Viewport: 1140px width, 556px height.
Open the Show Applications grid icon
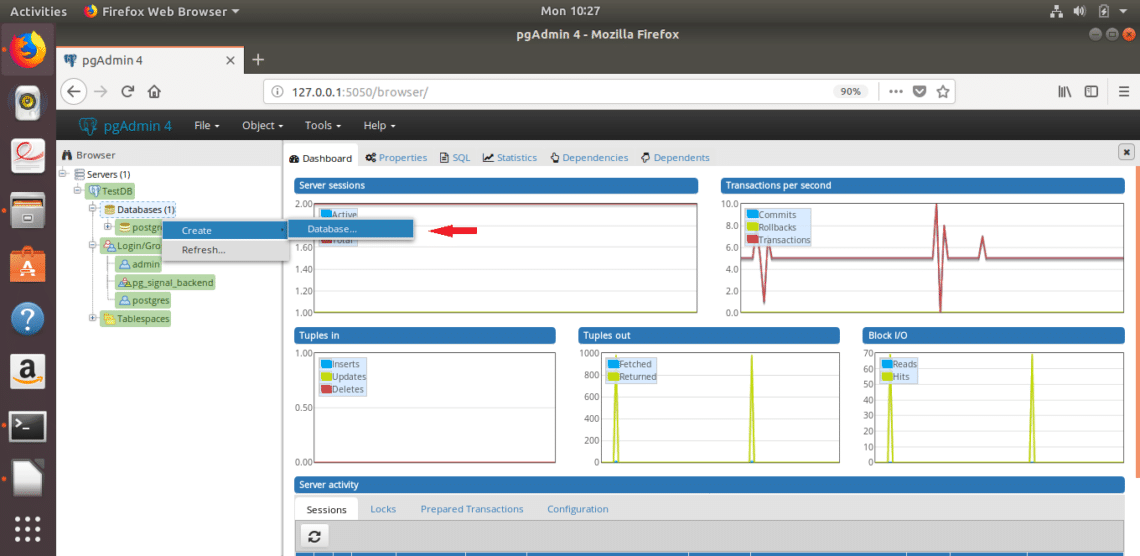(27, 529)
